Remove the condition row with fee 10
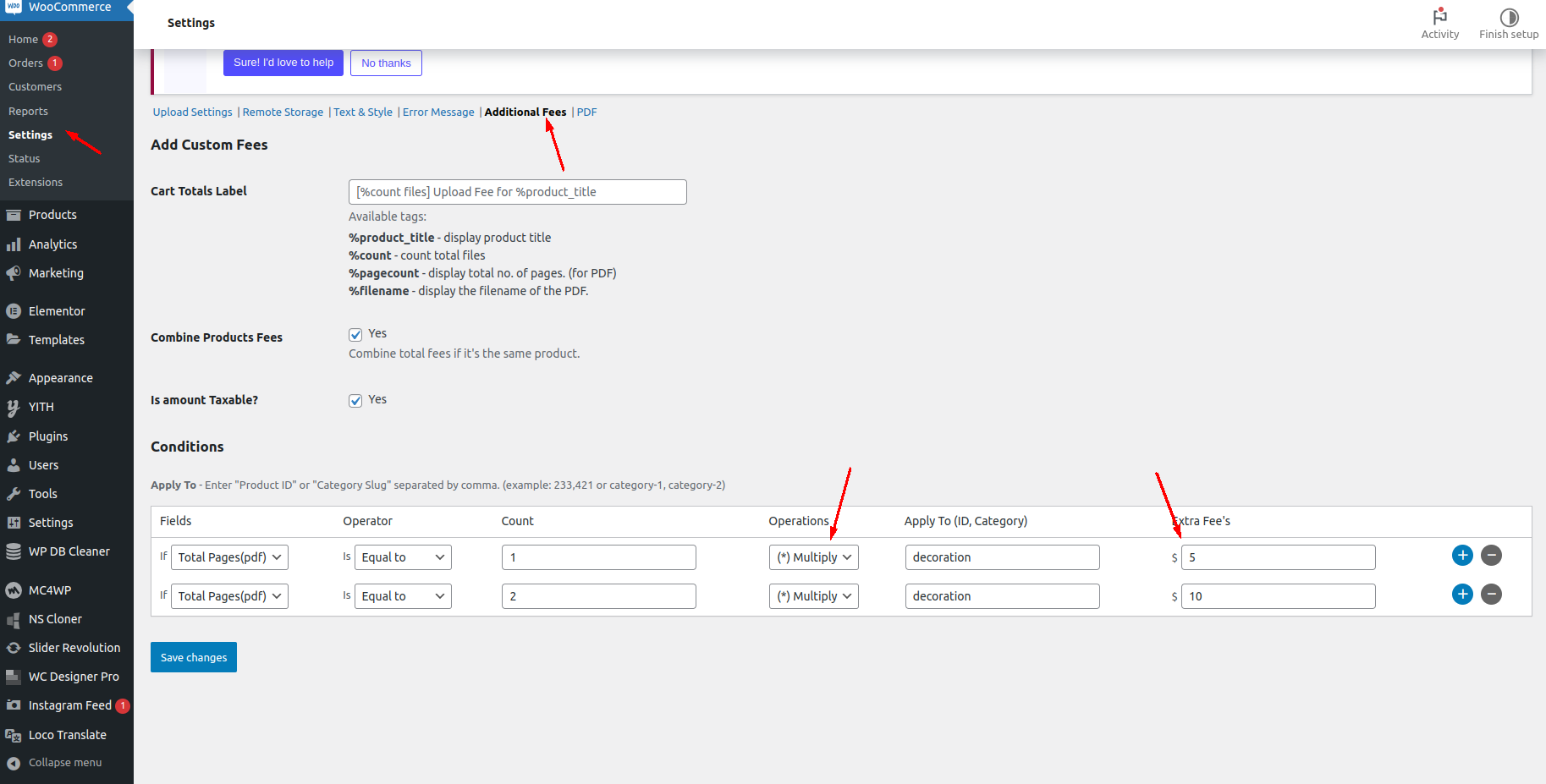The width and height of the screenshot is (1546, 784). 1491,595
